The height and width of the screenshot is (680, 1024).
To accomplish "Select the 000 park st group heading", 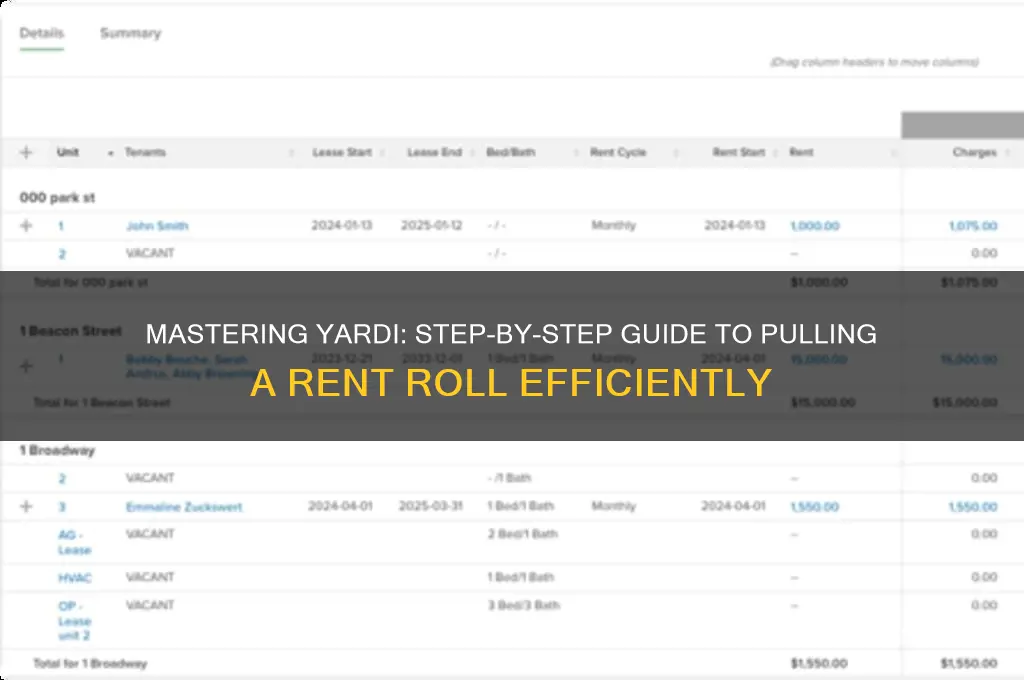I will click(x=57, y=197).
